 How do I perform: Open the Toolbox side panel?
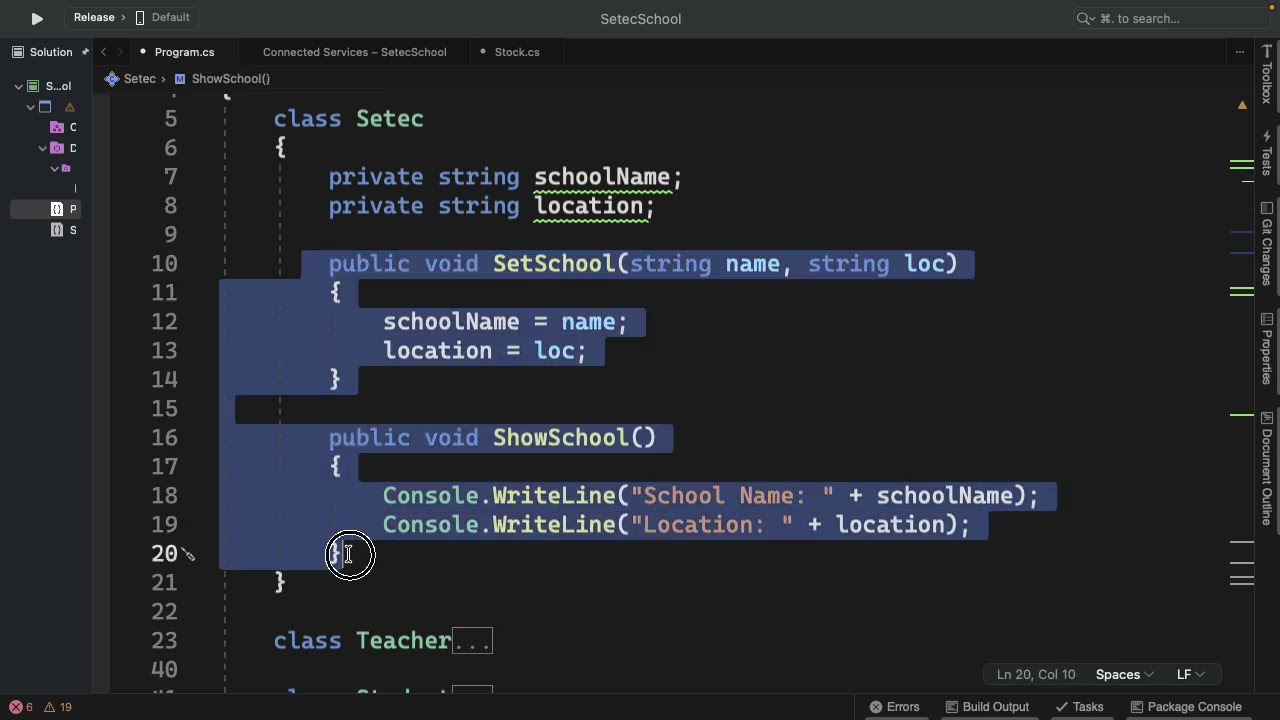click(x=1267, y=75)
